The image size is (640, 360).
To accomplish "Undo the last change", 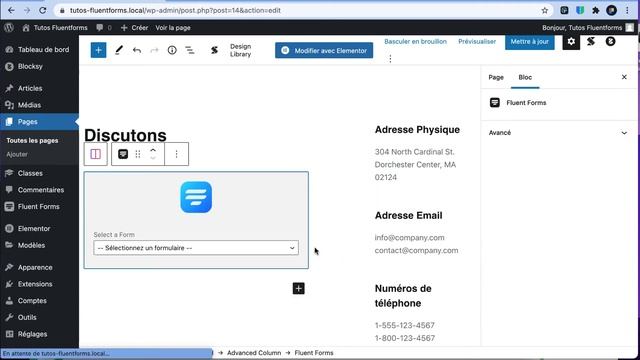I will coord(137,50).
